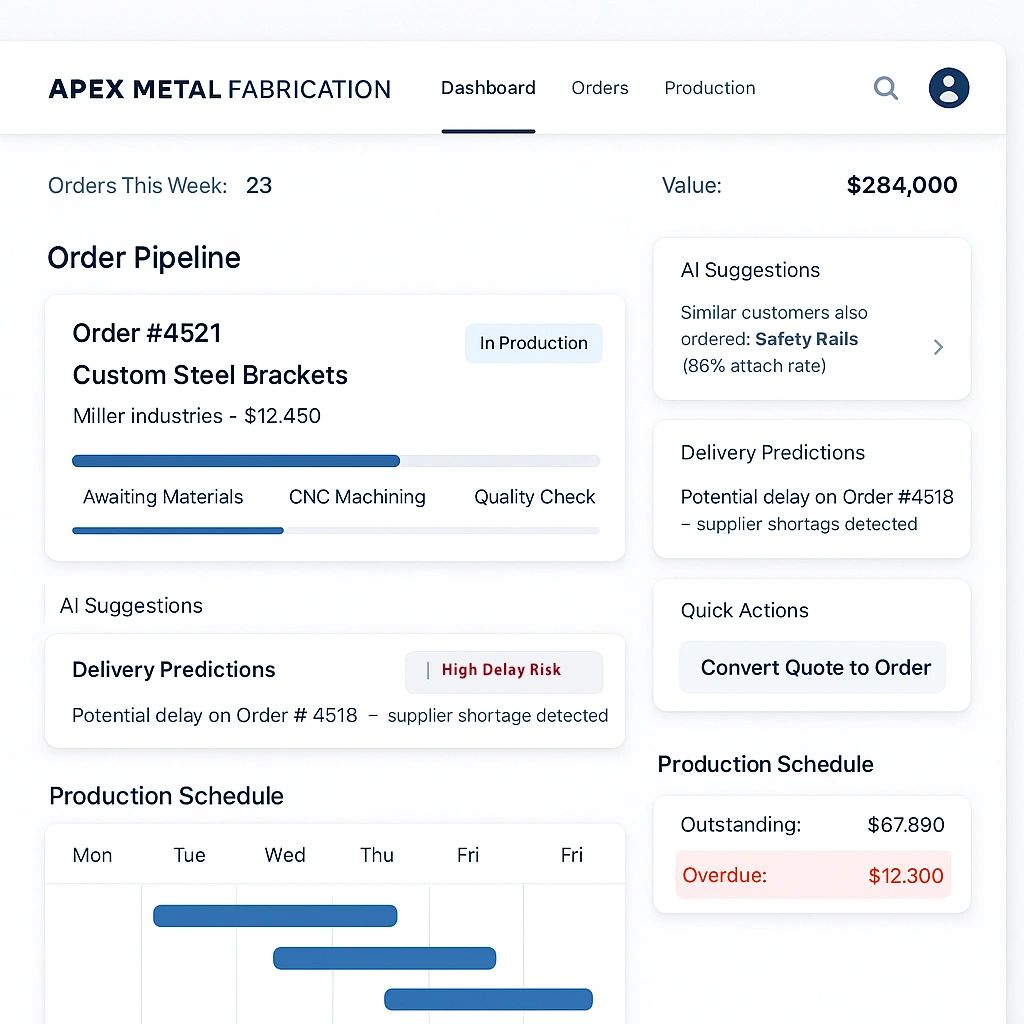This screenshot has height=1024, width=1024.
Task: Click the Outstanding $67.890 row
Action: tap(812, 825)
